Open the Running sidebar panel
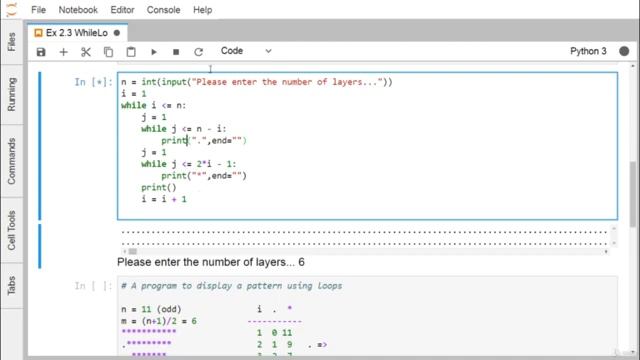Screen dimensions: 640x360 click(x=11, y=94)
